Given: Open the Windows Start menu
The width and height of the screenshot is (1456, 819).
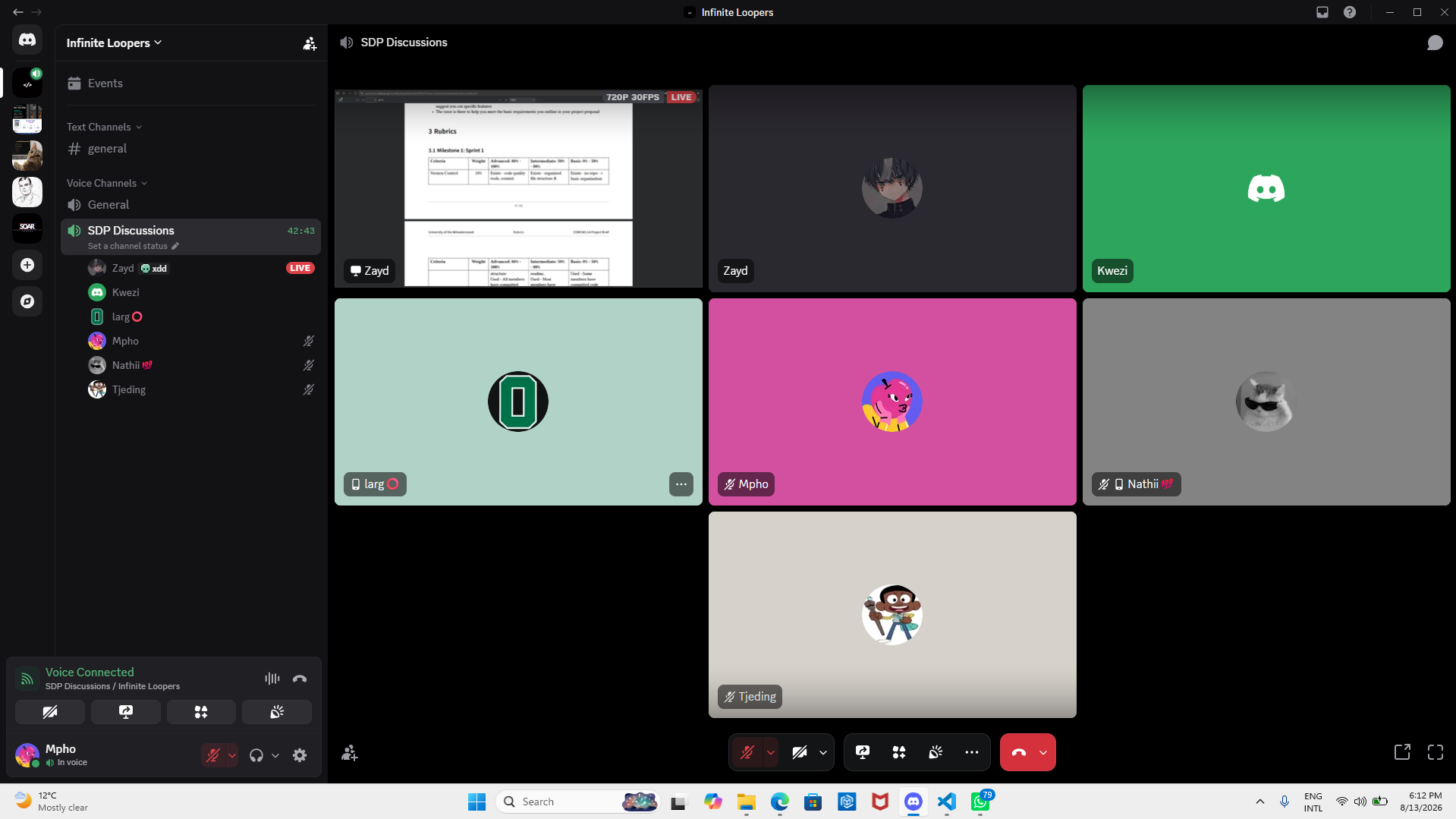Looking at the screenshot, I should coord(476,802).
